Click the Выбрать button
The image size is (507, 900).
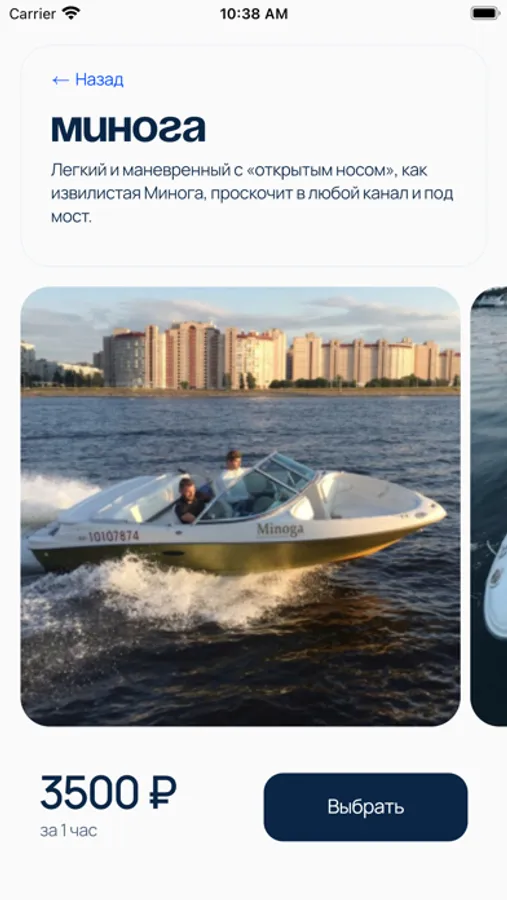click(366, 806)
